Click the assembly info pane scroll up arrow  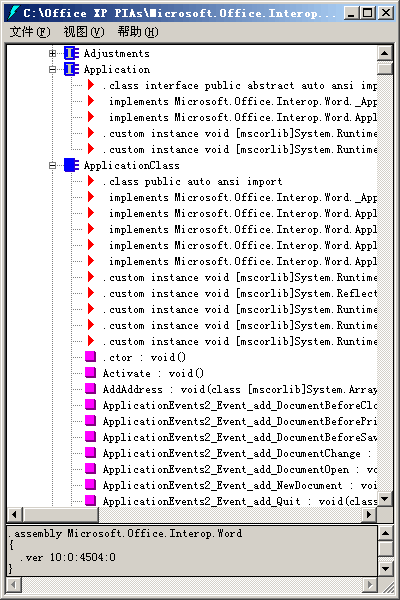(385, 533)
